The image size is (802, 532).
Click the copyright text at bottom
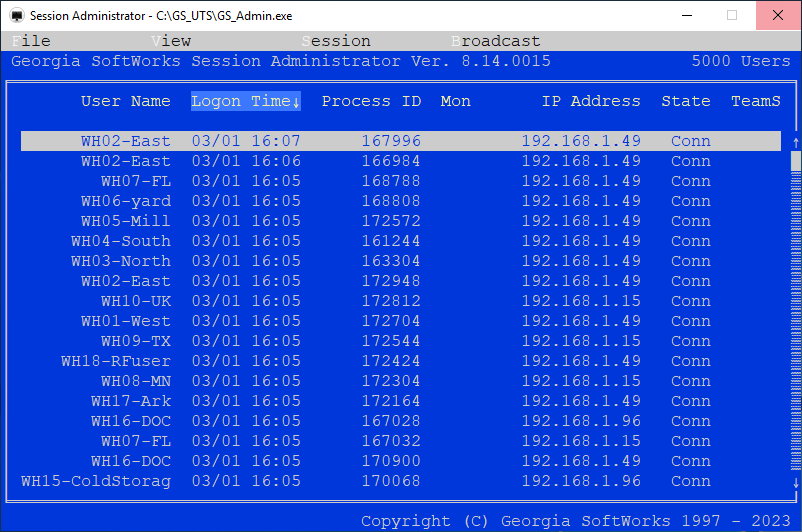coord(576,521)
